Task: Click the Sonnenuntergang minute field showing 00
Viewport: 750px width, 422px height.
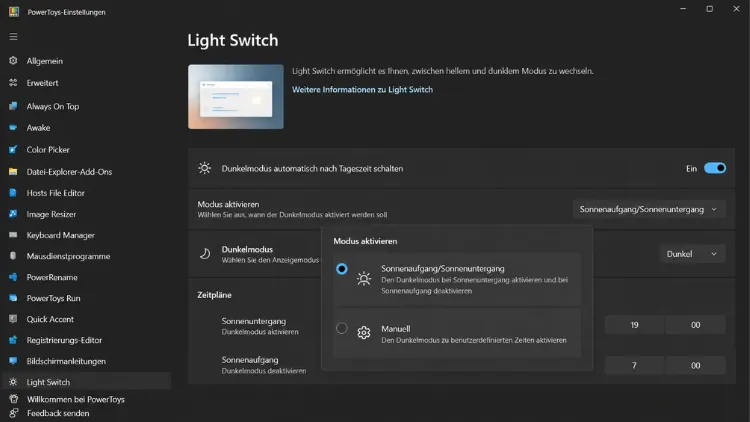Action: 695,325
